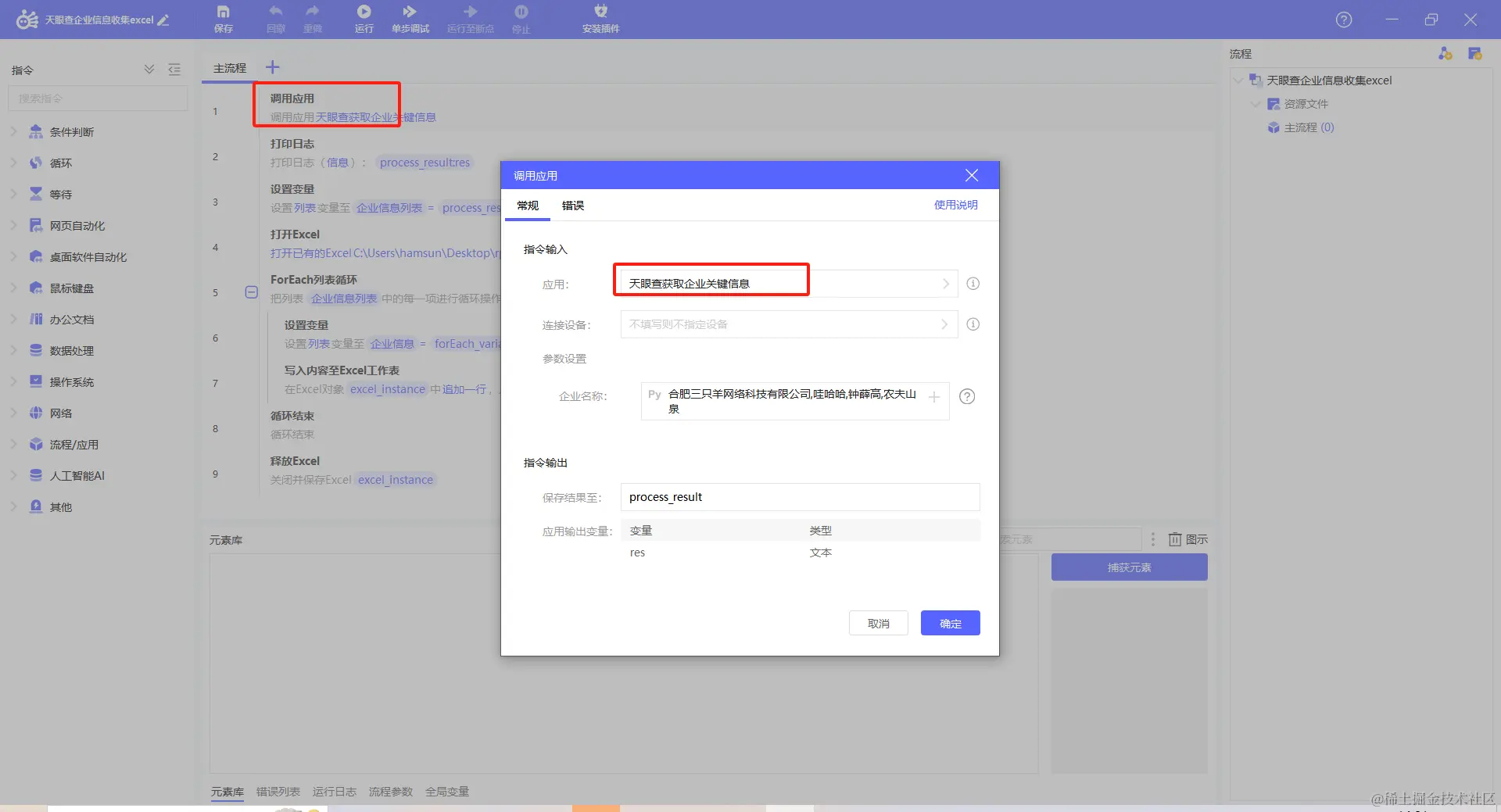Open the 运行日志 bottom tab
The height and width of the screenshot is (812, 1501).
[x=335, y=792]
